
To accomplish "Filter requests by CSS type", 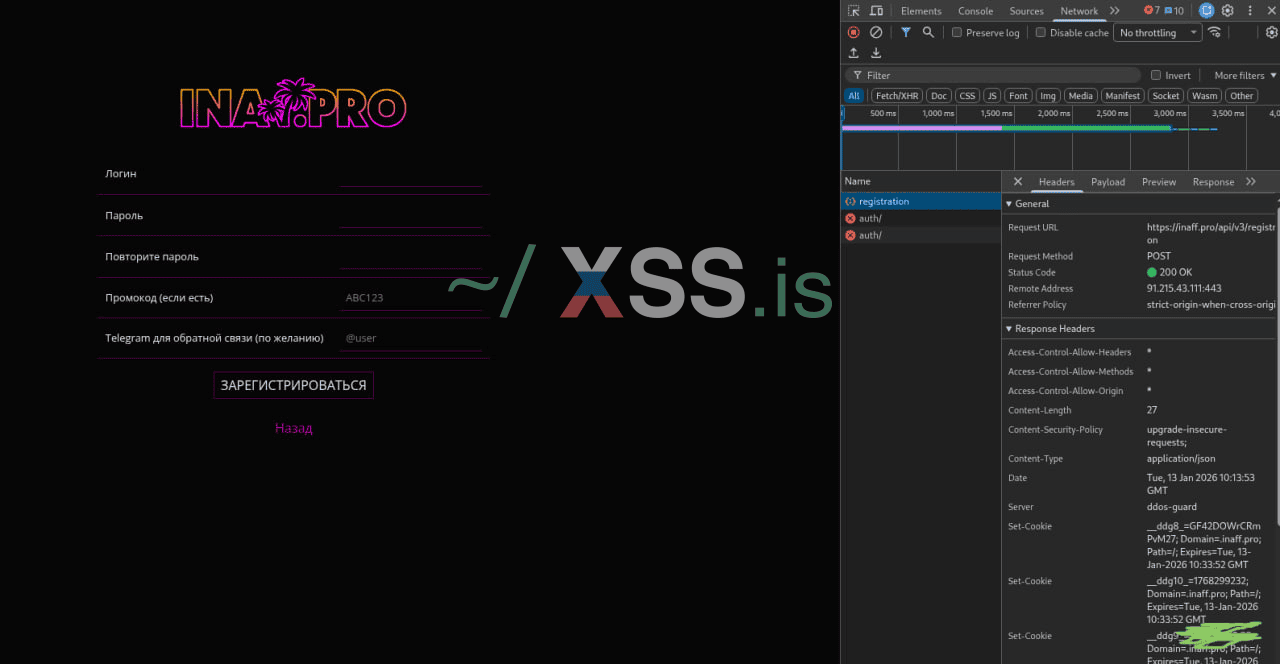I will click(967, 96).
